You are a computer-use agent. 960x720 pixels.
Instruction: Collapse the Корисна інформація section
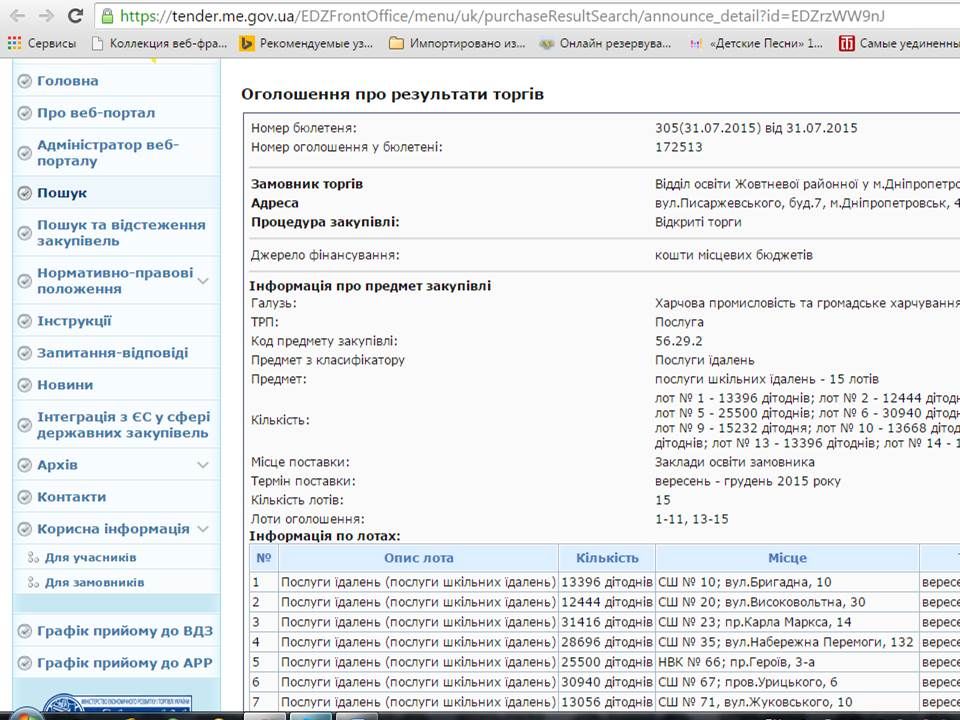pyautogui.click(x=203, y=529)
